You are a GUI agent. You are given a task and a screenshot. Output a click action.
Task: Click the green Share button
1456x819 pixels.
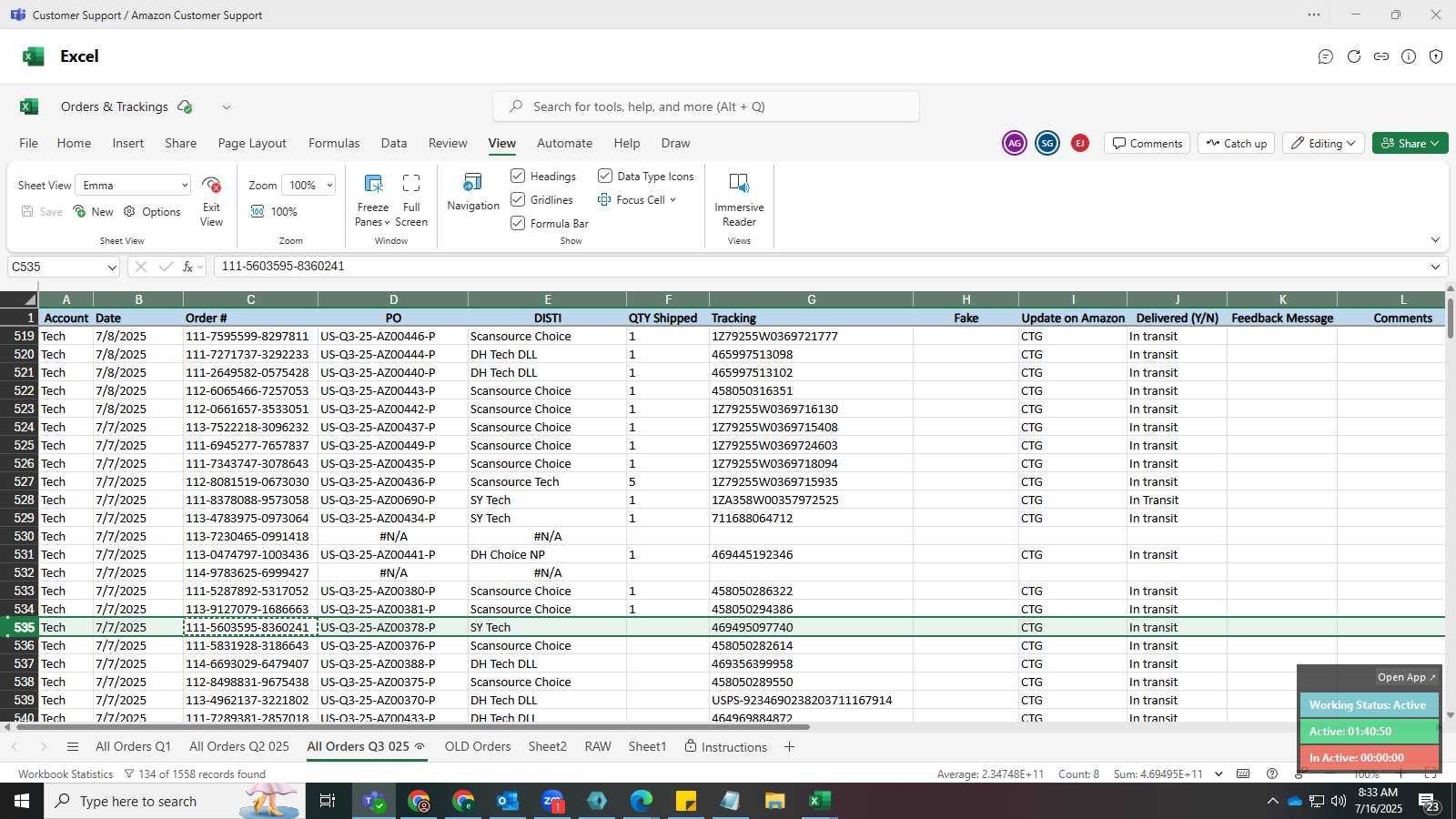click(1410, 143)
